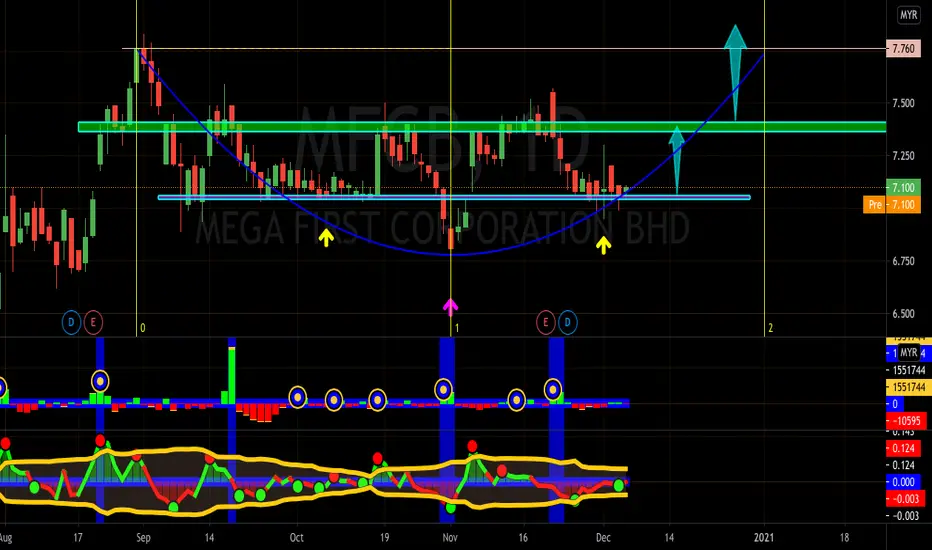
Task: Click the Aug label on the time axis
Action: (5, 538)
